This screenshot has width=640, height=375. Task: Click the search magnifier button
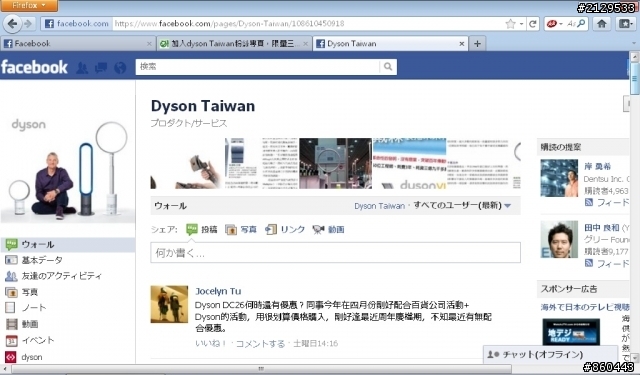click(x=388, y=67)
